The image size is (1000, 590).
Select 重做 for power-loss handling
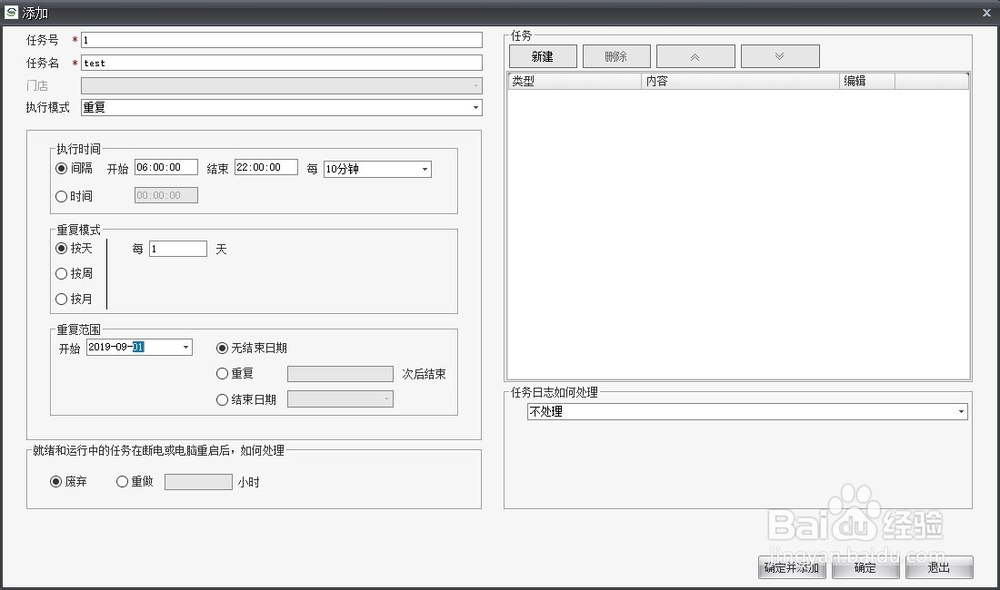pos(122,482)
